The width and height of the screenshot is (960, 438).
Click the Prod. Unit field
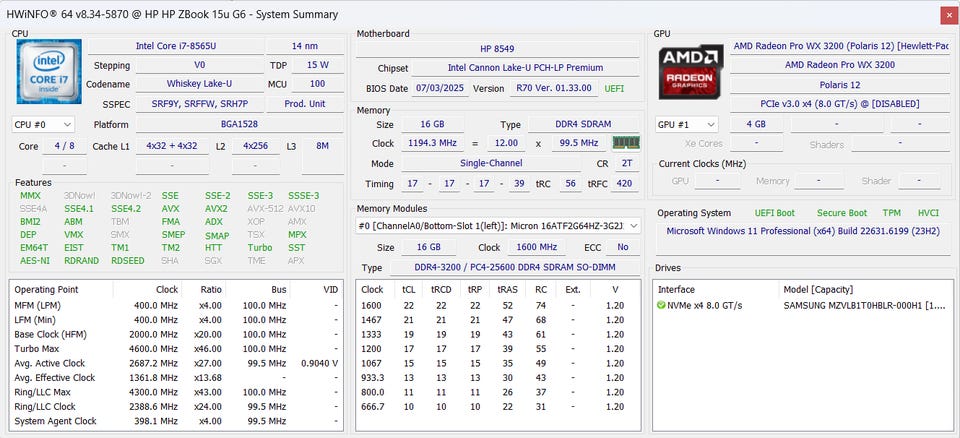(x=305, y=104)
